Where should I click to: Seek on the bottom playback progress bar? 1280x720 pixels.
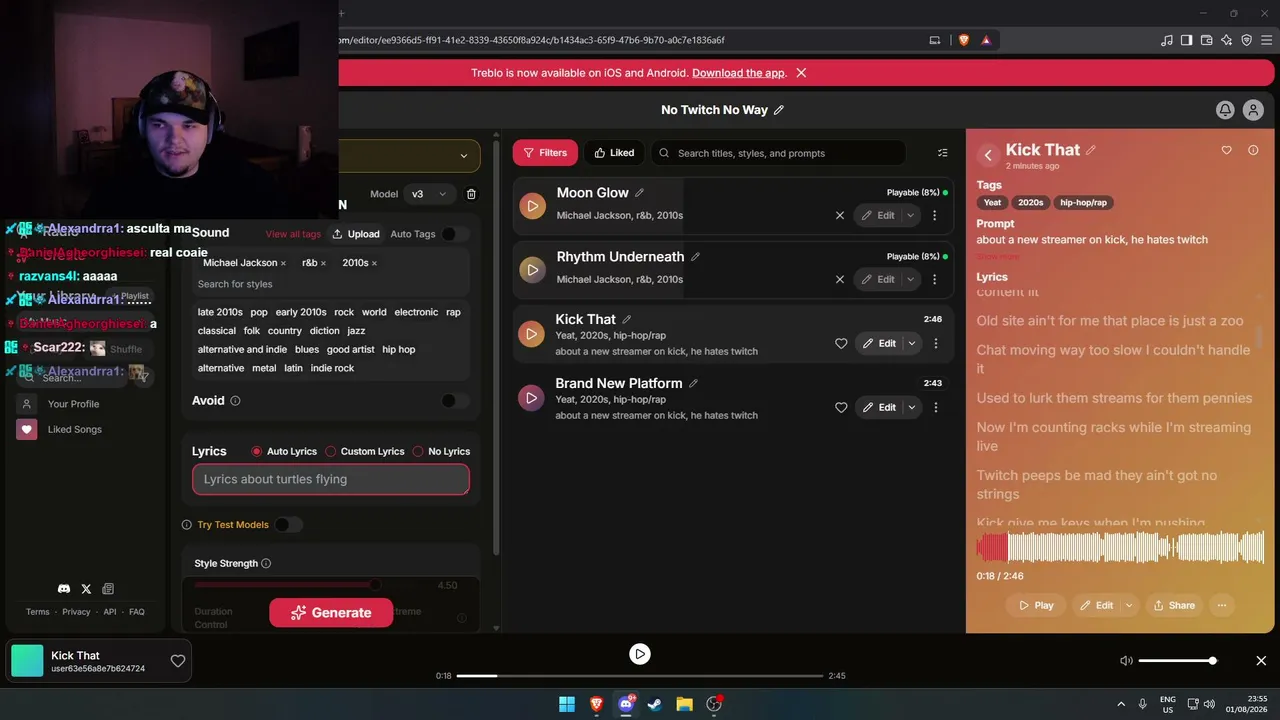click(640, 676)
